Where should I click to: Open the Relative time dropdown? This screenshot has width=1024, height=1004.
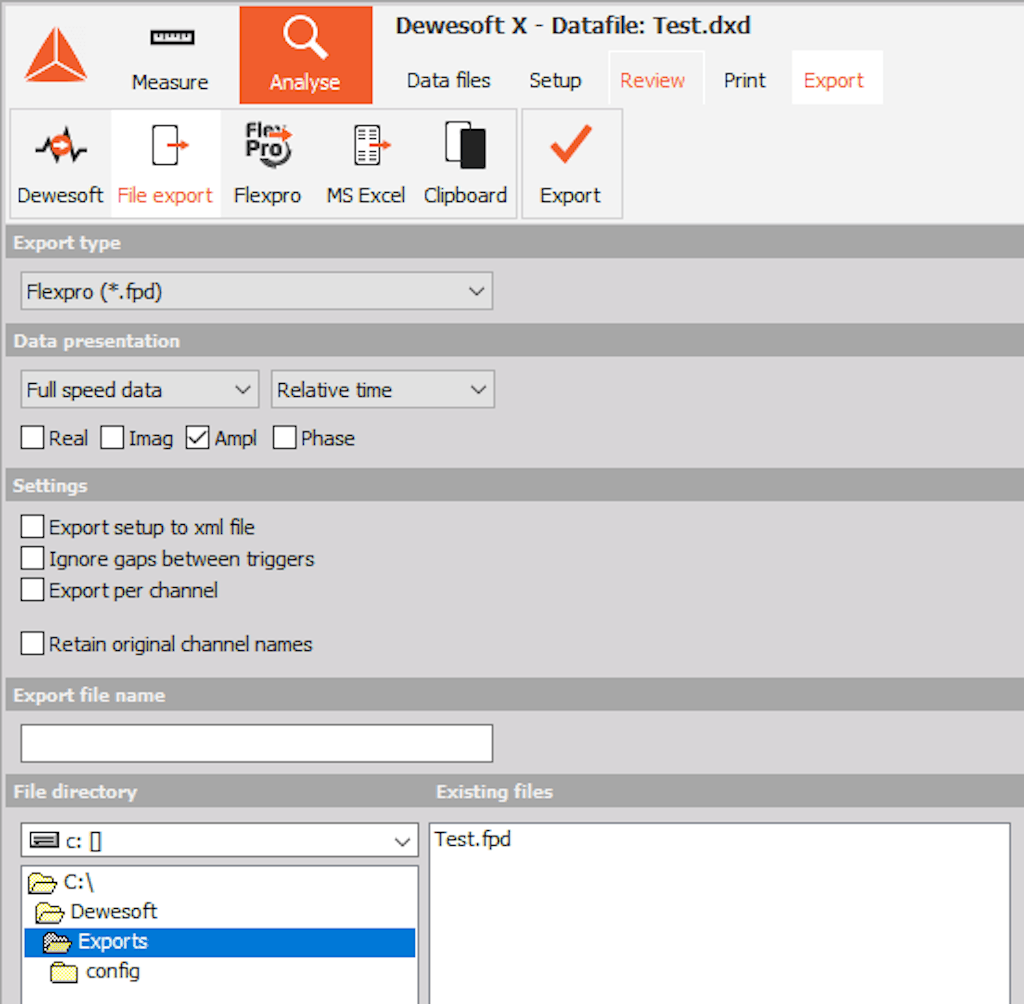tap(383, 390)
